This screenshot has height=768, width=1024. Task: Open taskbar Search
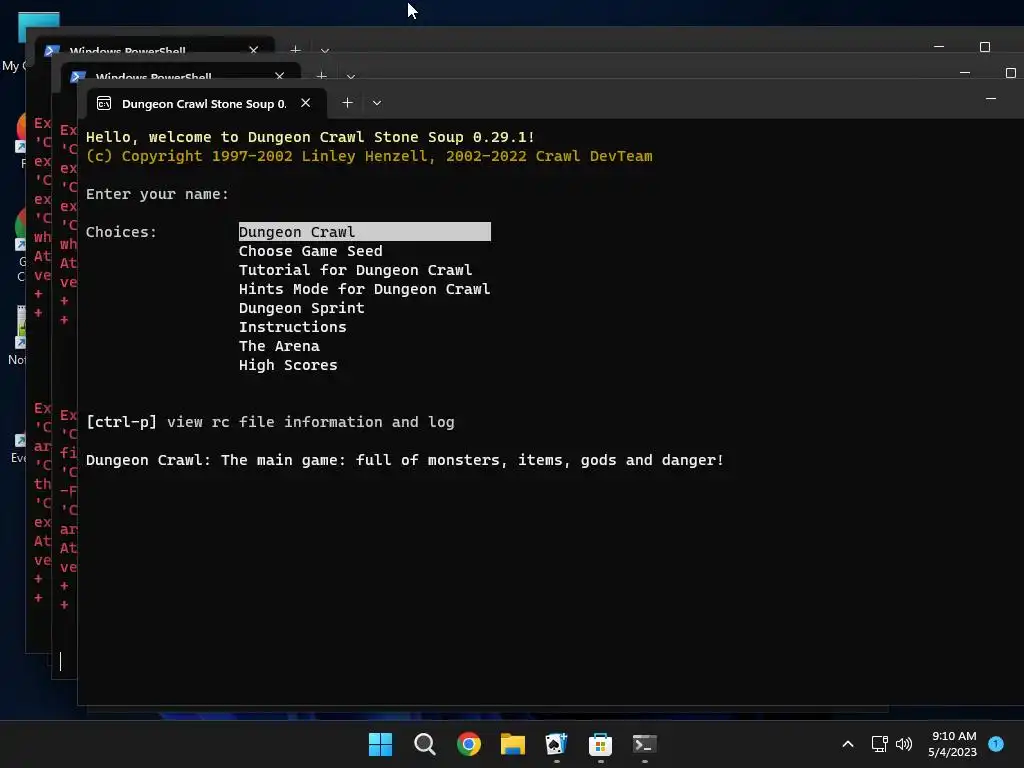pyautogui.click(x=424, y=744)
